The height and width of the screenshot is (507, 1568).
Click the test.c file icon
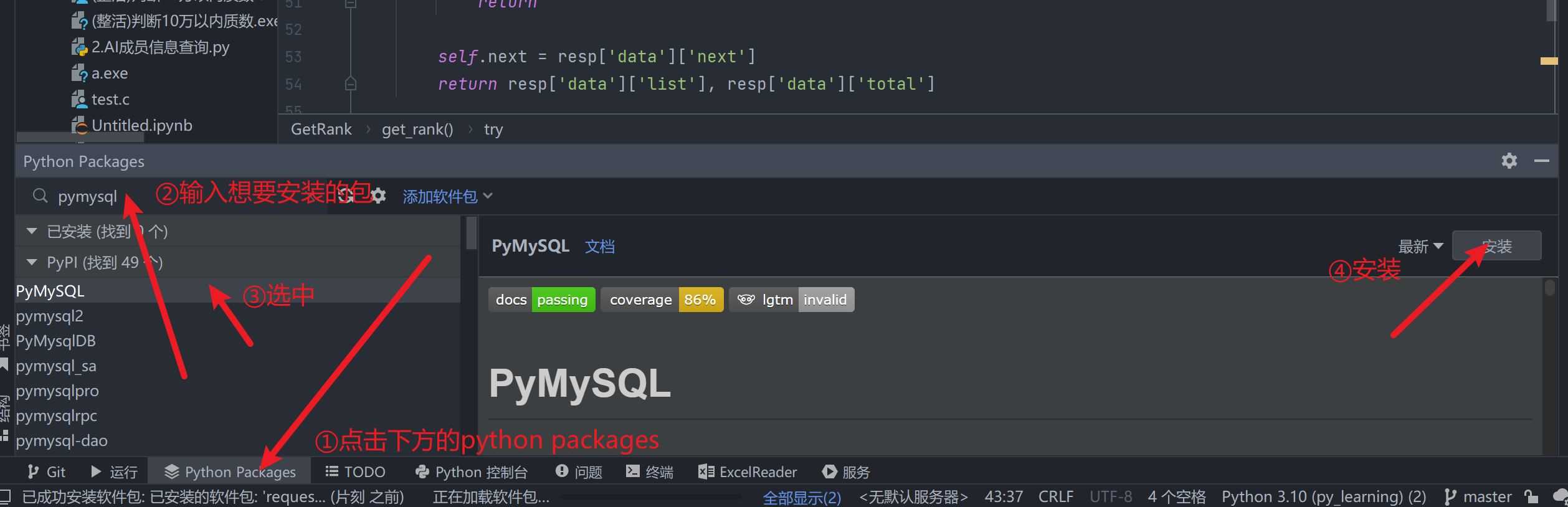[79, 100]
